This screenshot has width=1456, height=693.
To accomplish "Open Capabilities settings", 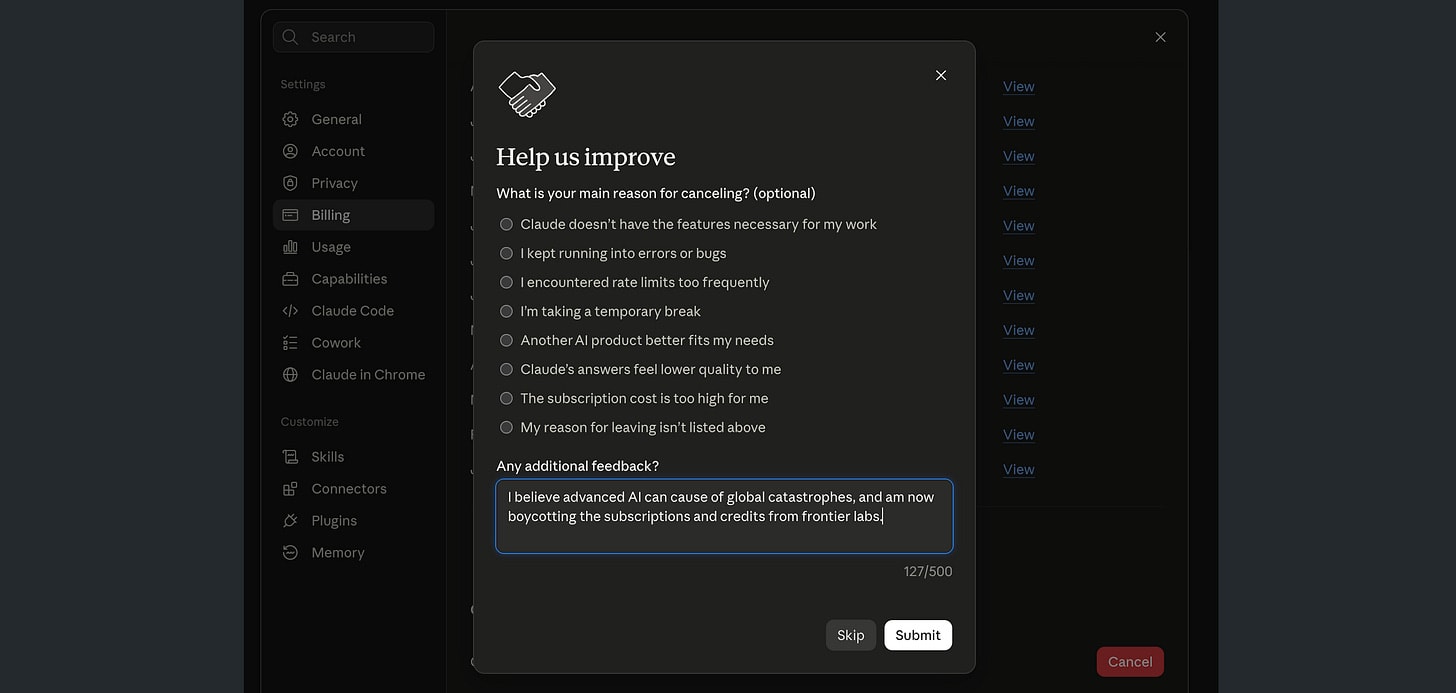I will coord(353,279).
